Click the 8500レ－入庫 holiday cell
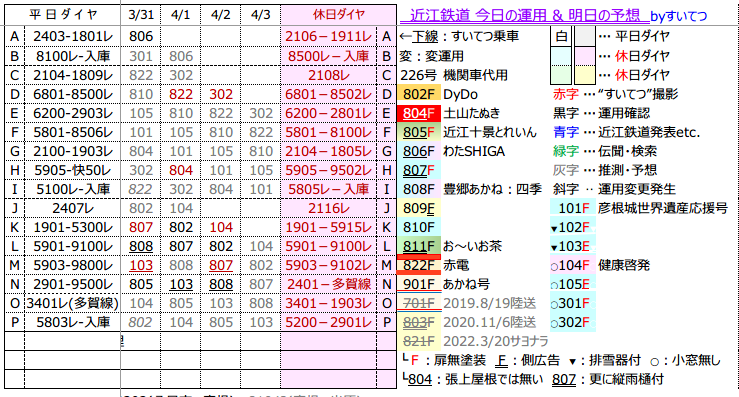The height and width of the screenshot is (397, 739). tap(328, 56)
